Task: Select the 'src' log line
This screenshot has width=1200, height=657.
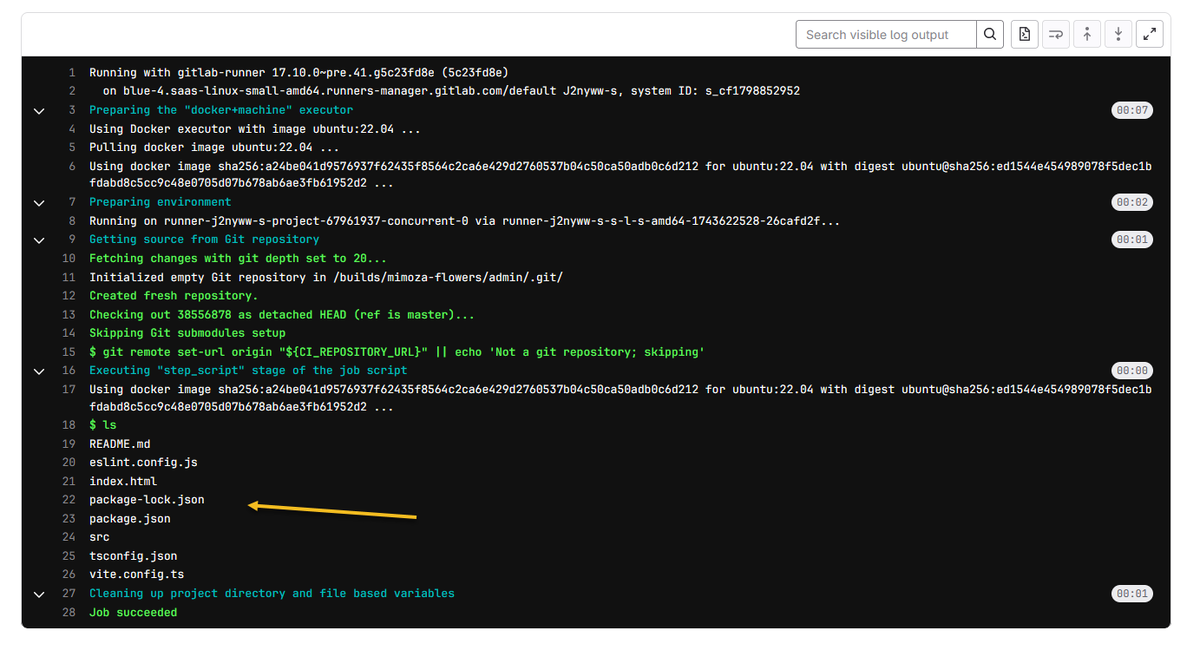Action: [99, 537]
